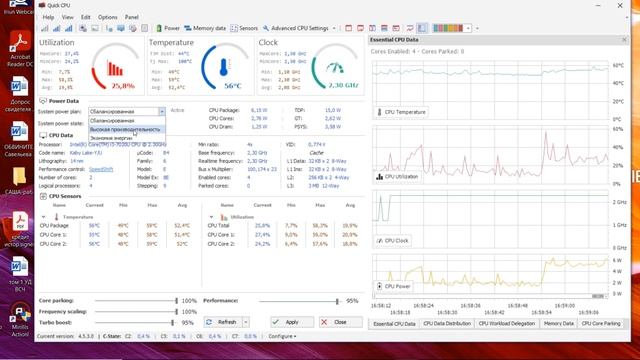Open Advanced CPU Settings
Viewport: 640px width, 360px height.
pyautogui.click(x=296, y=28)
